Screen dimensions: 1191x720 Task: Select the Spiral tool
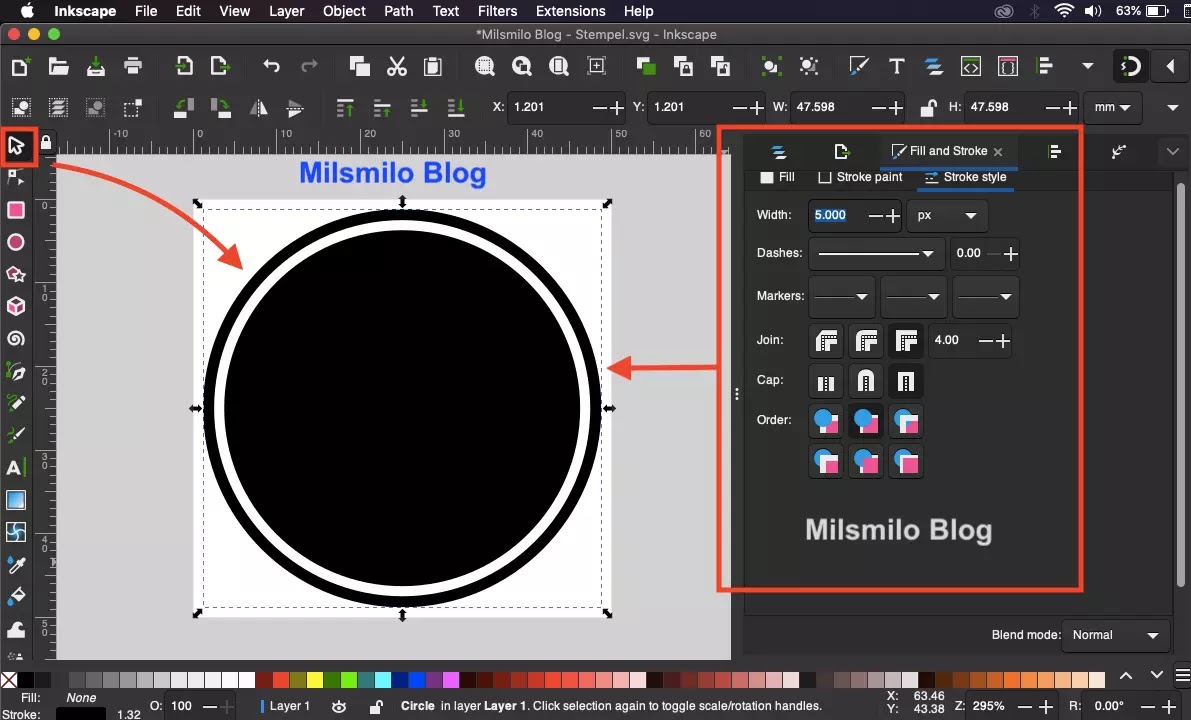pyautogui.click(x=16, y=339)
